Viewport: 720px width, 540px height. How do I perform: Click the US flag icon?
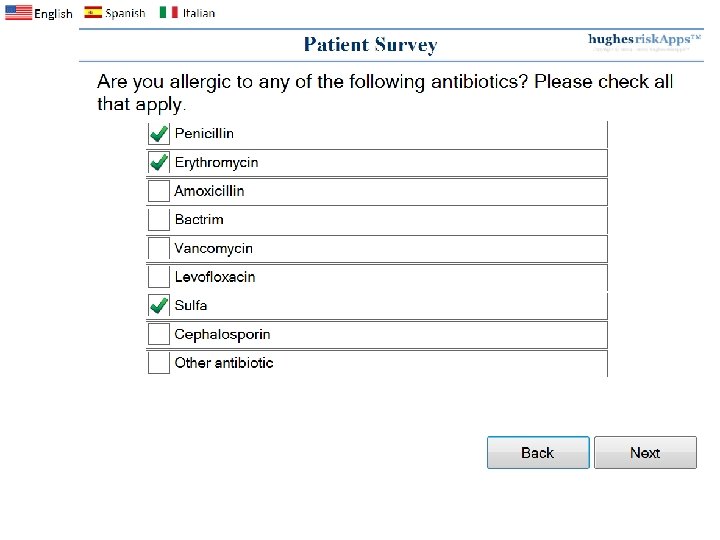18,13
